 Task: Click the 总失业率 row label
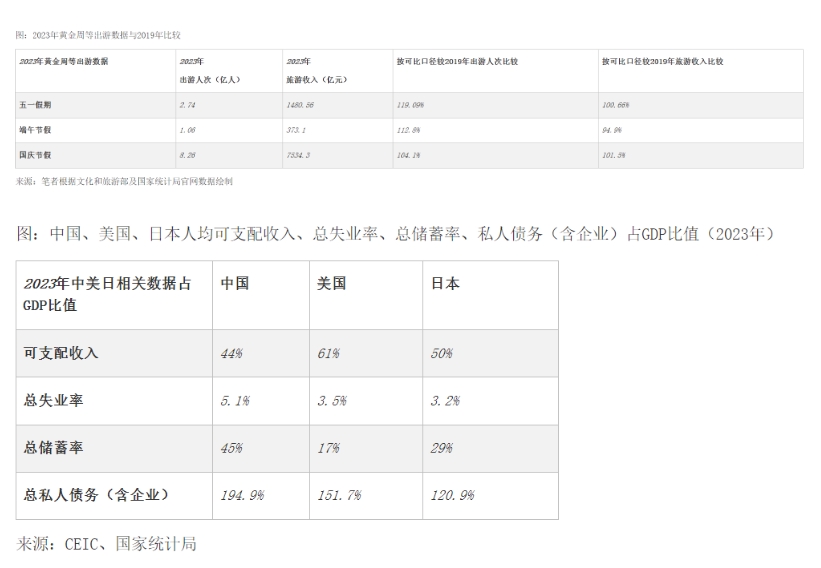(x=53, y=401)
